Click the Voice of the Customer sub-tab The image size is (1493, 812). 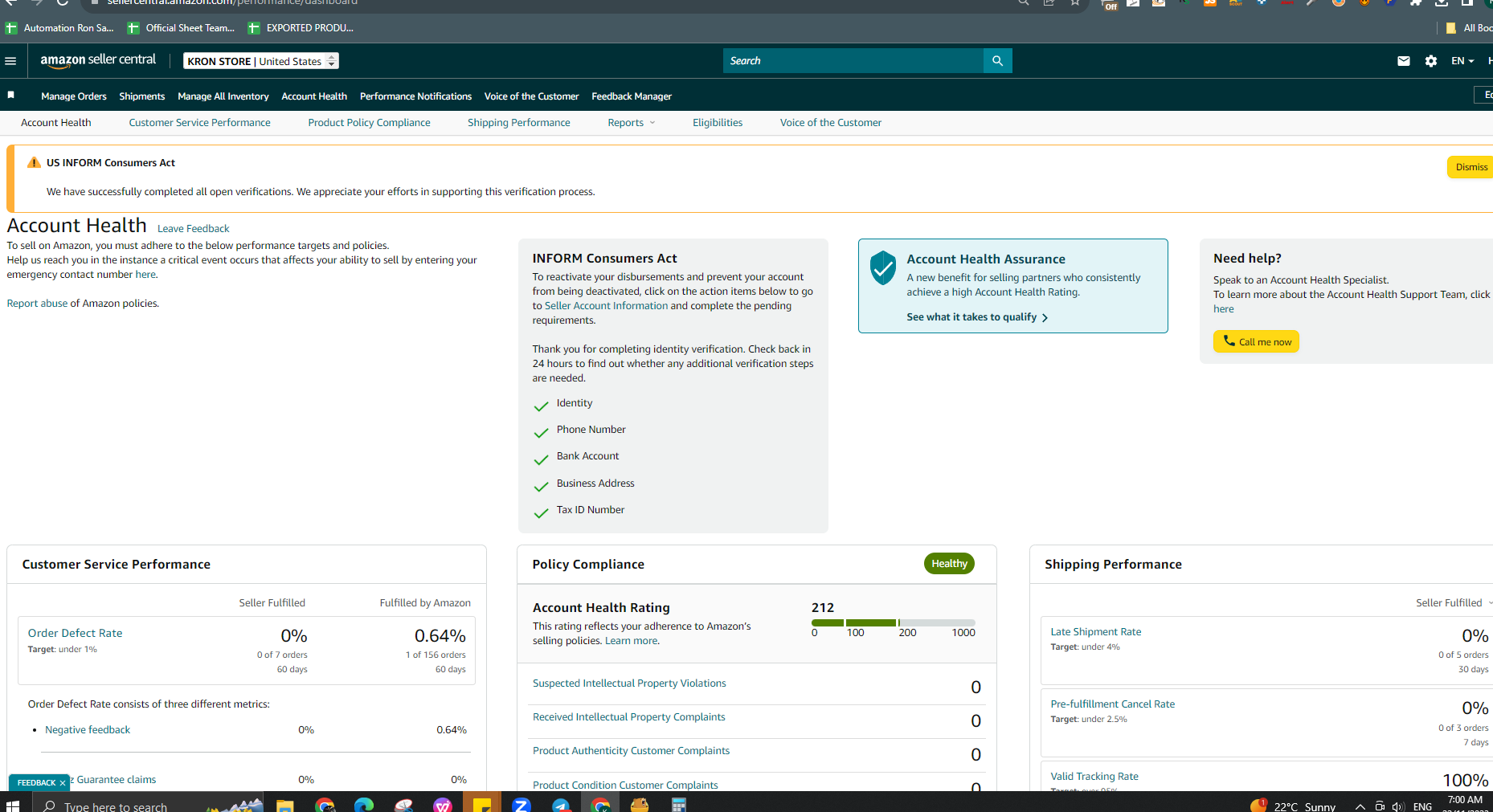pos(831,123)
